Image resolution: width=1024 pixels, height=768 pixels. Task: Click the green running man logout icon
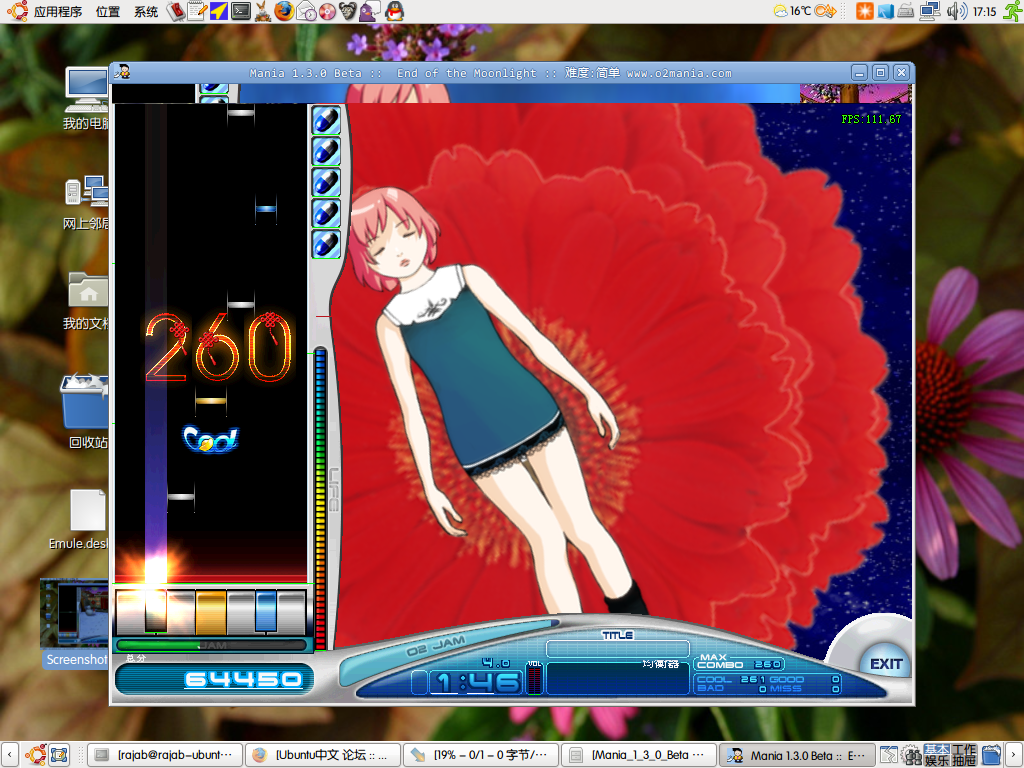1013,11
